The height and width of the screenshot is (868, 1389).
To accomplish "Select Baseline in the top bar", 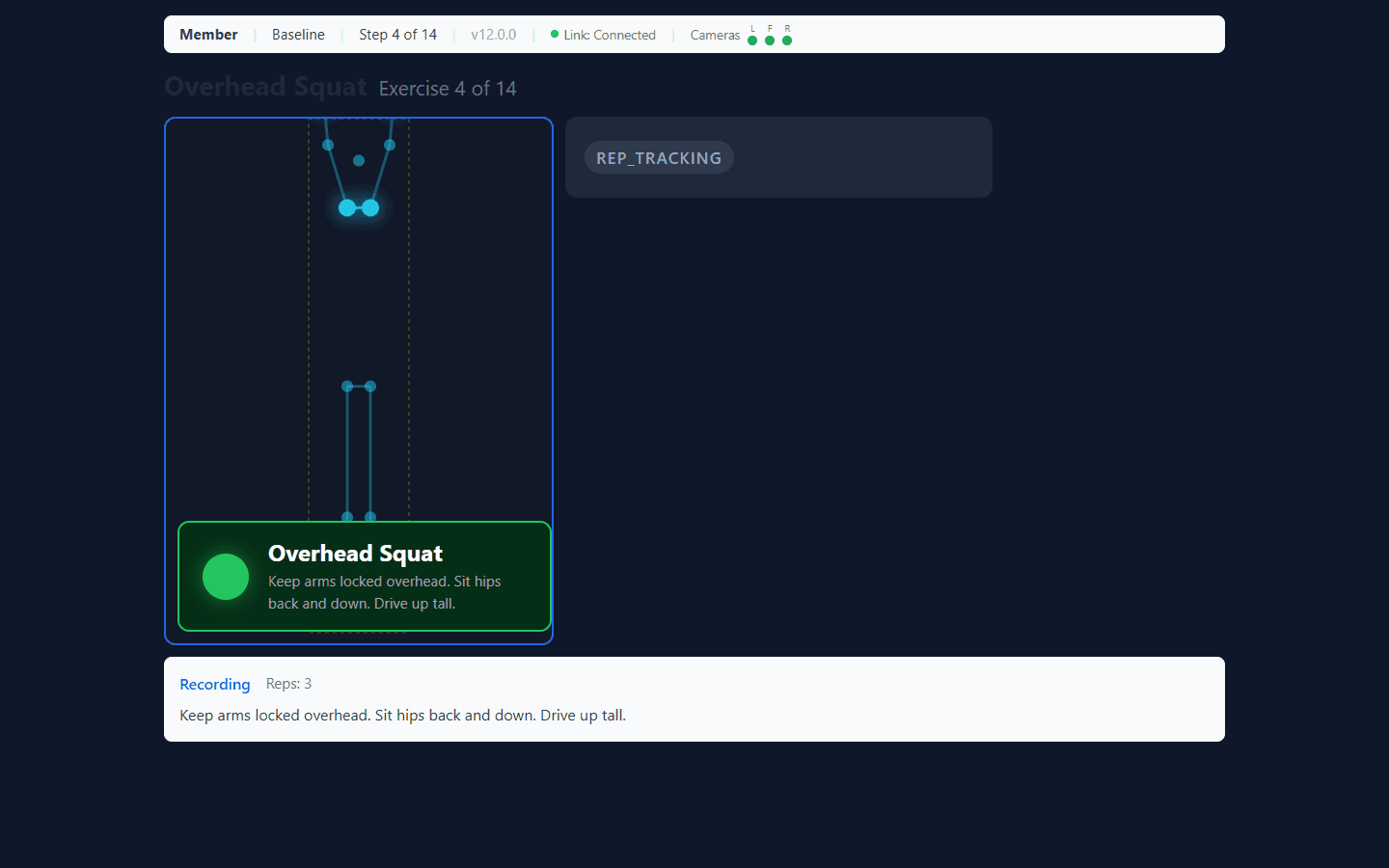I will pos(298,35).
